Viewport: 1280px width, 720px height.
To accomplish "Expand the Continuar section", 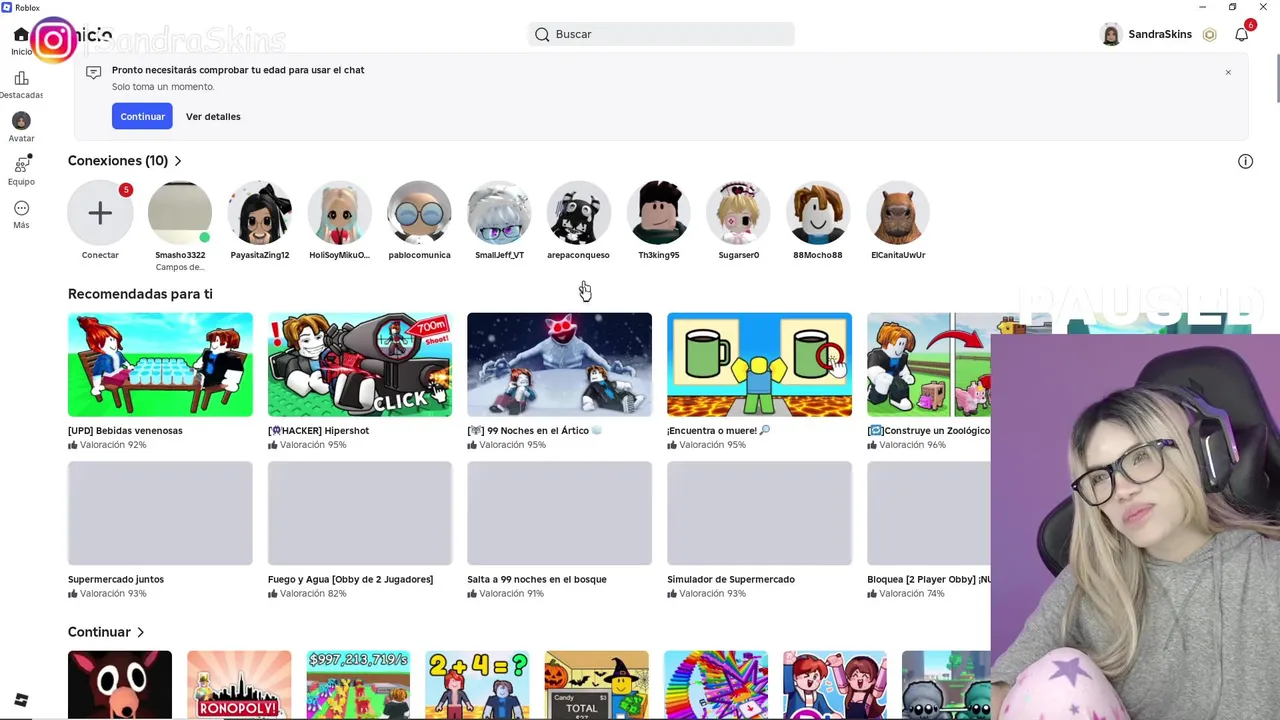I will pyautogui.click(x=106, y=632).
